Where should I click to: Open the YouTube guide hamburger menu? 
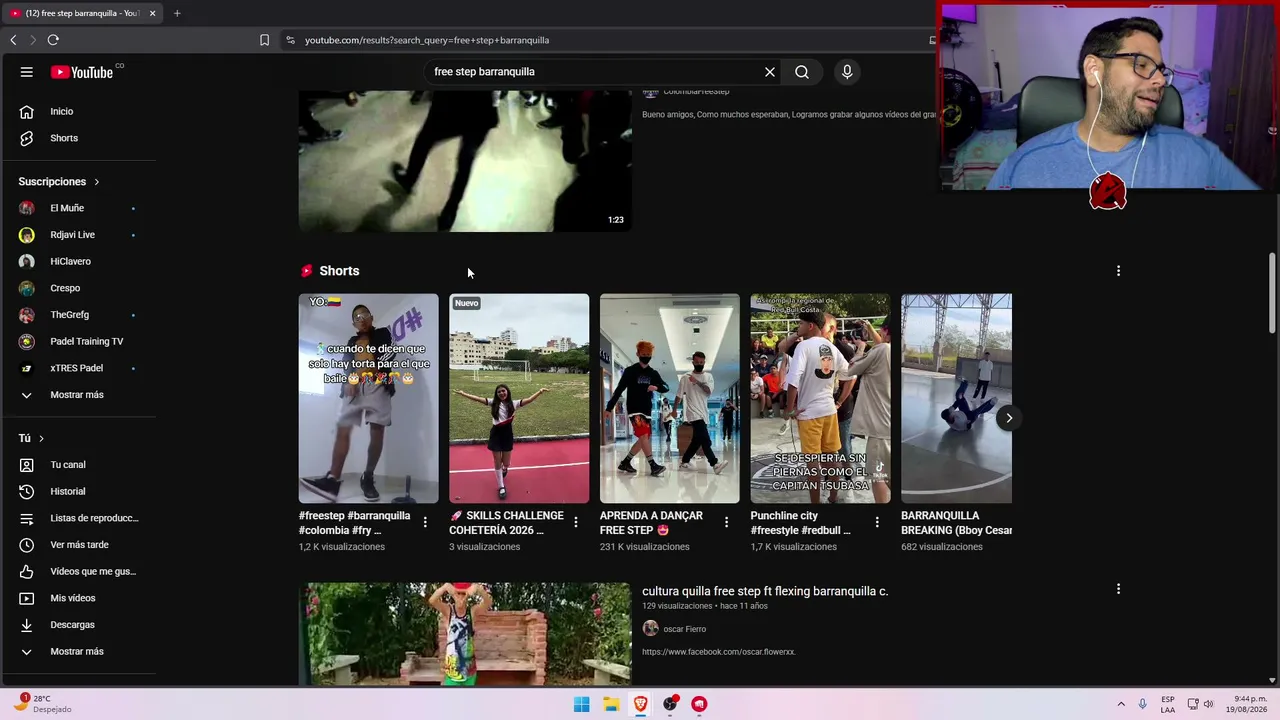(x=27, y=72)
